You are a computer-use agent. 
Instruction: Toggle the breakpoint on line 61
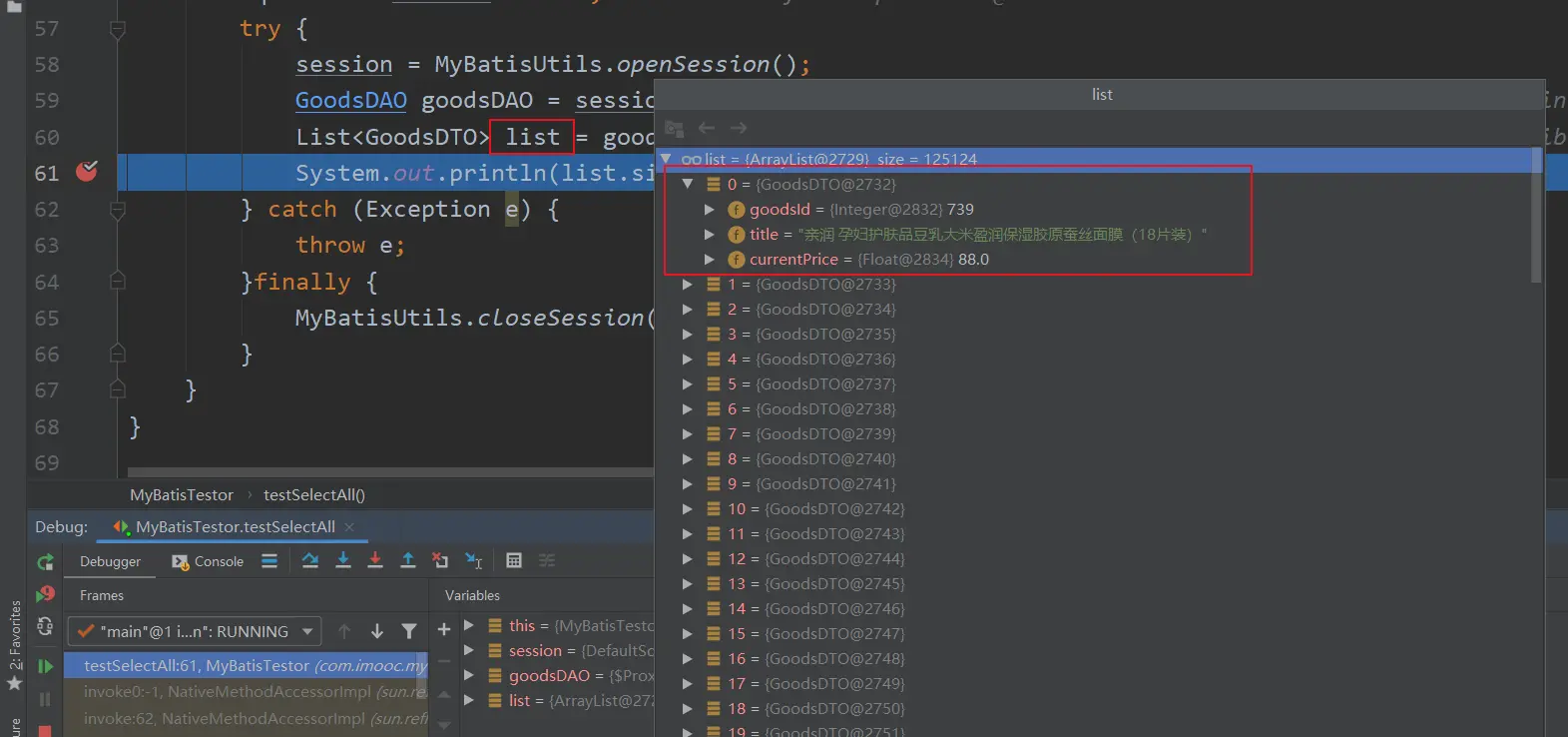click(87, 172)
